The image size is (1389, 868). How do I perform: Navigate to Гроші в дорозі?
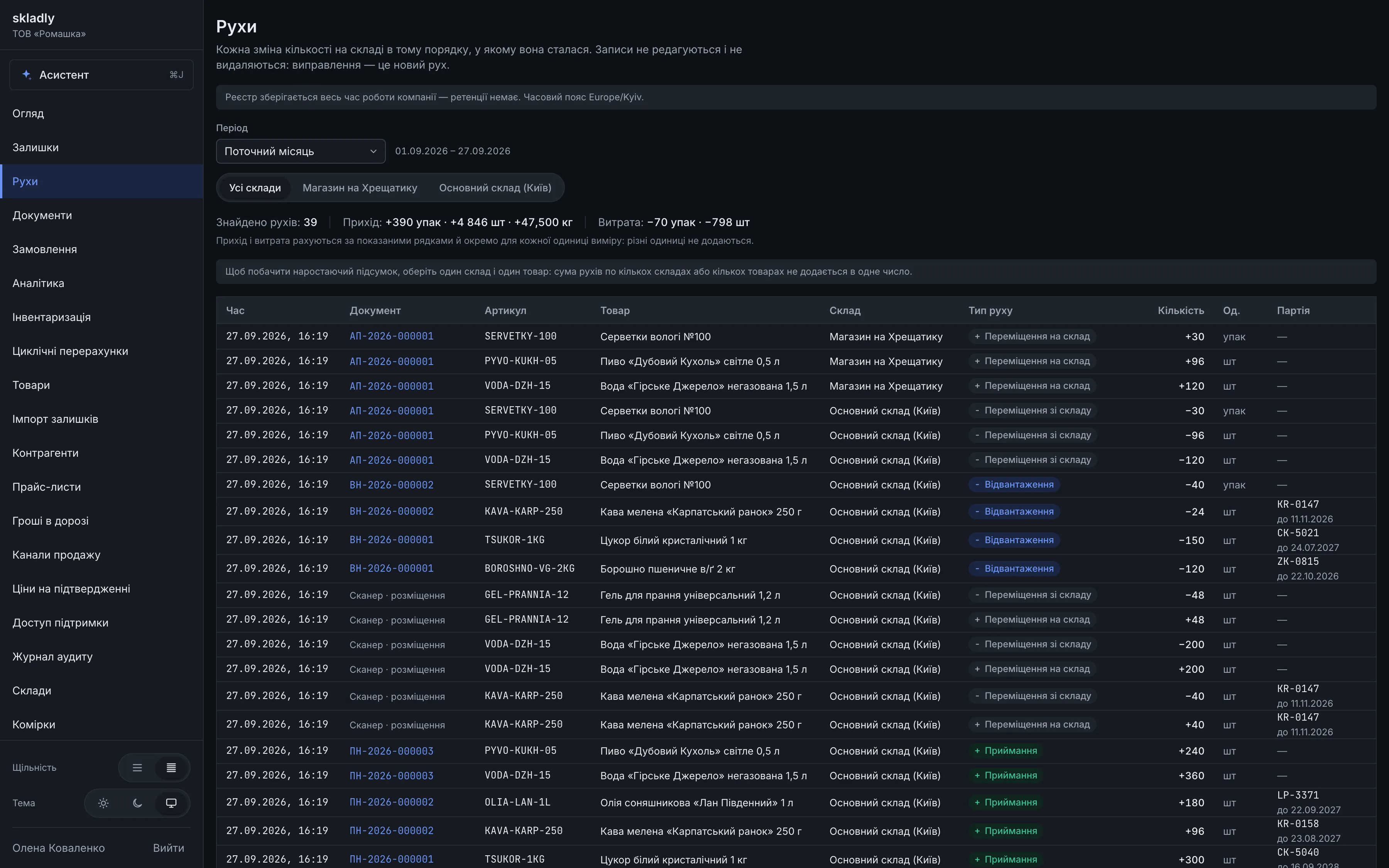coord(101,521)
